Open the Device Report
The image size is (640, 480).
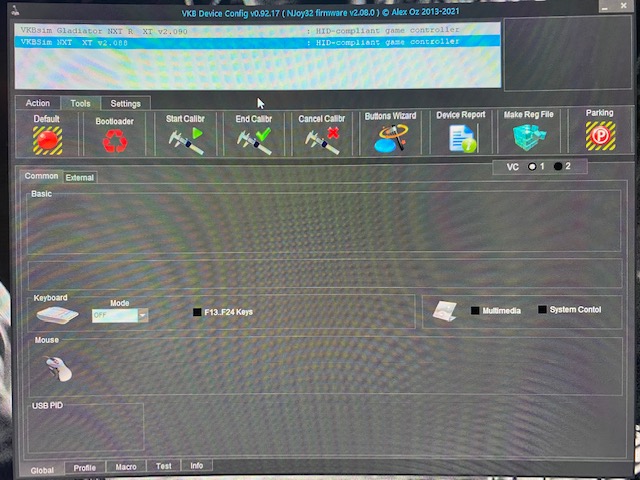click(x=461, y=138)
